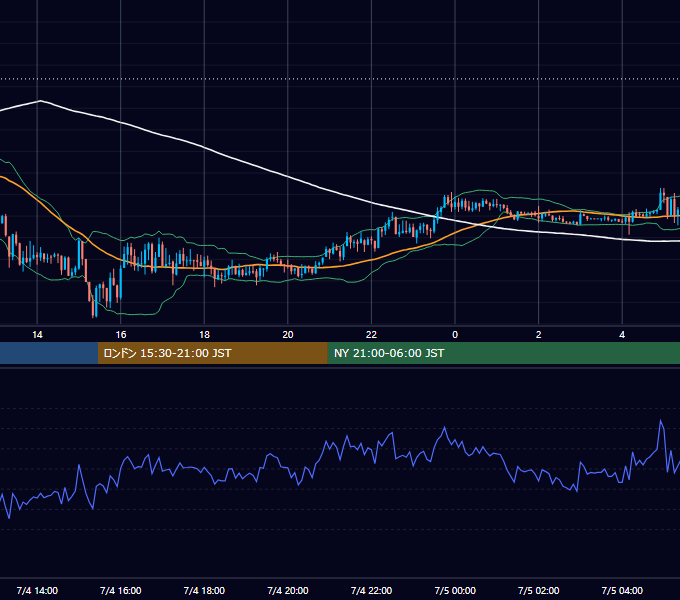Click the oscillator peak at 7/5 00:00

click(x=445, y=427)
